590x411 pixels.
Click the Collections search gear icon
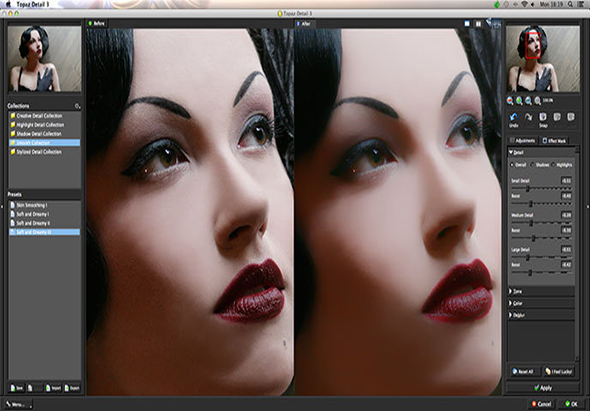78,106
